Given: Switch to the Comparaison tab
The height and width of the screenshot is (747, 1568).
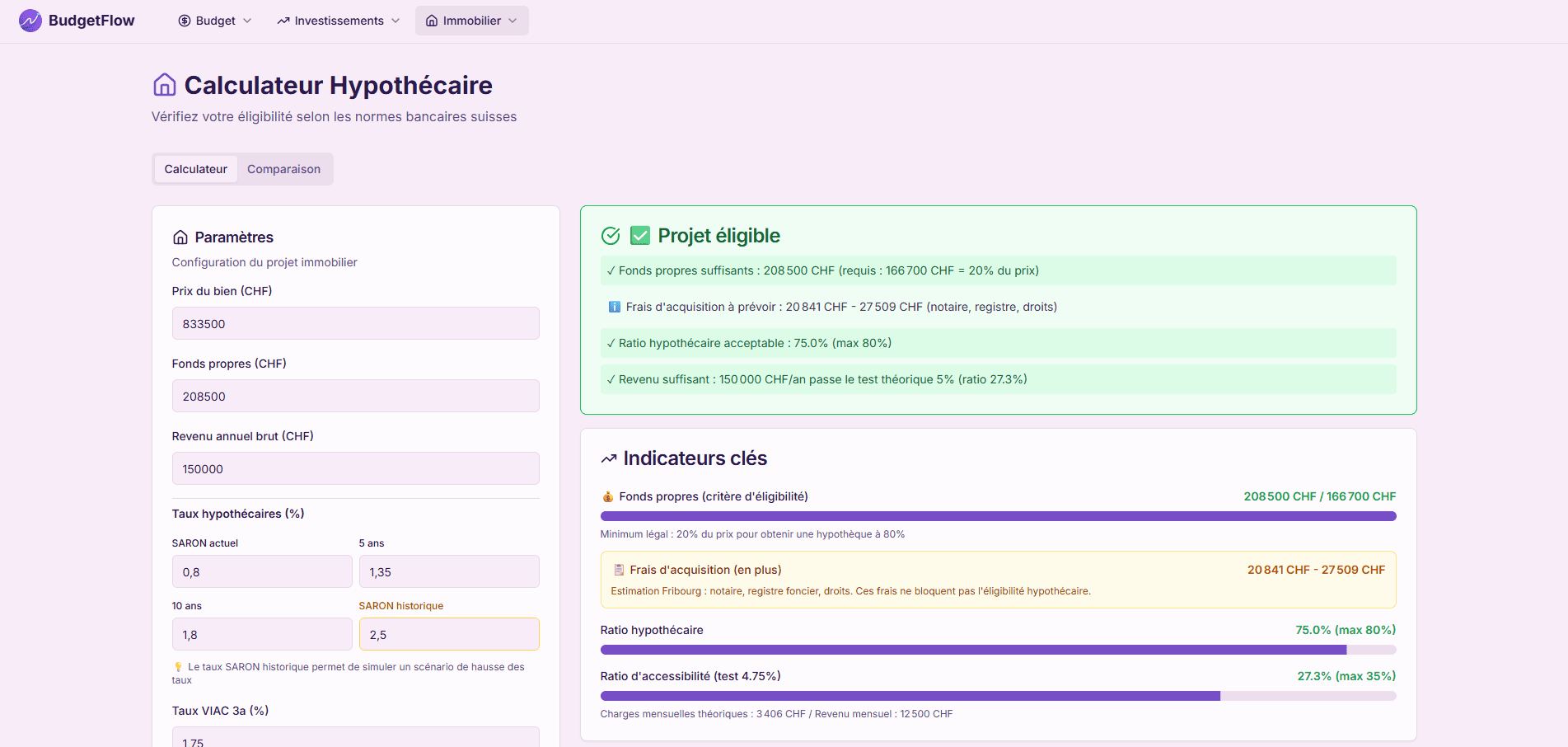Looking at the screenshot, I should click(x=283, y=169).
